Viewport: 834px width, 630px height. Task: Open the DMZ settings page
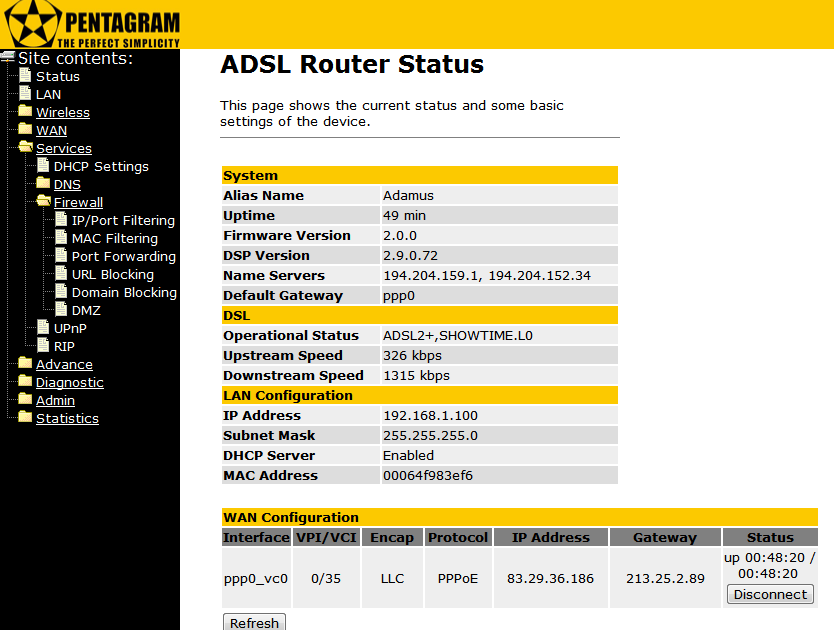click(86, 311)
